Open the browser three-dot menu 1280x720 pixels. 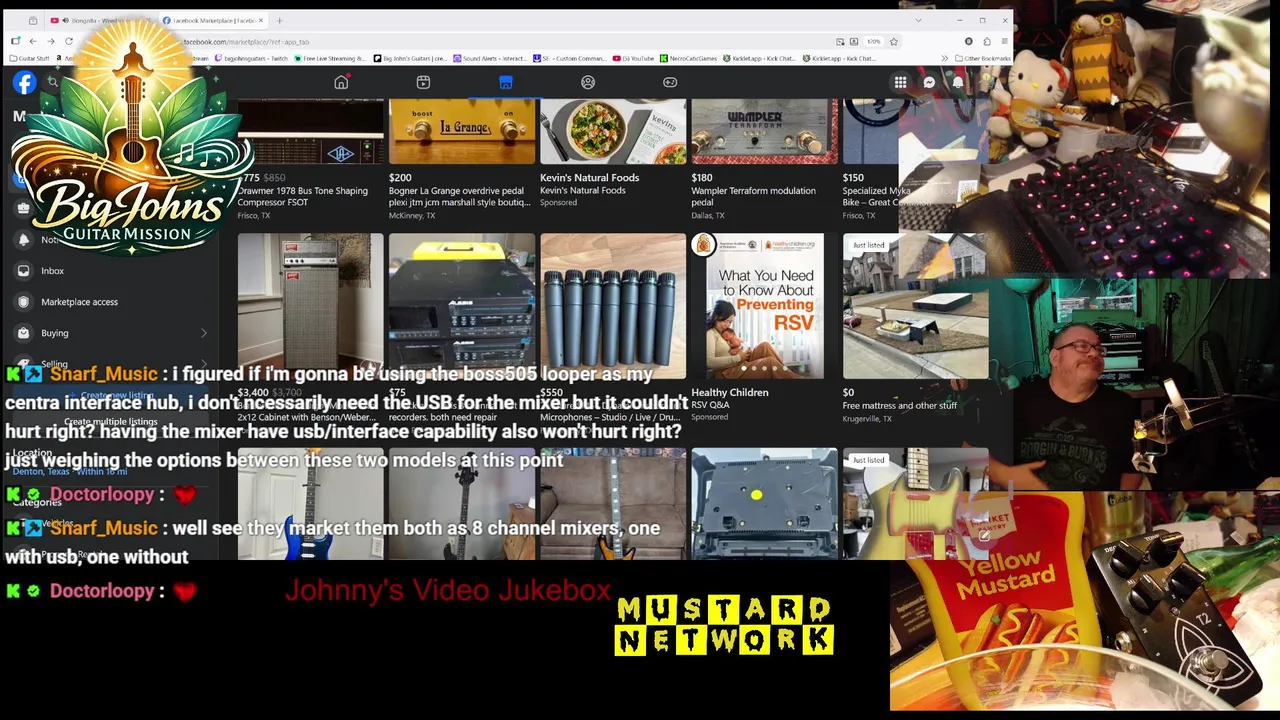click(1004, 41)
